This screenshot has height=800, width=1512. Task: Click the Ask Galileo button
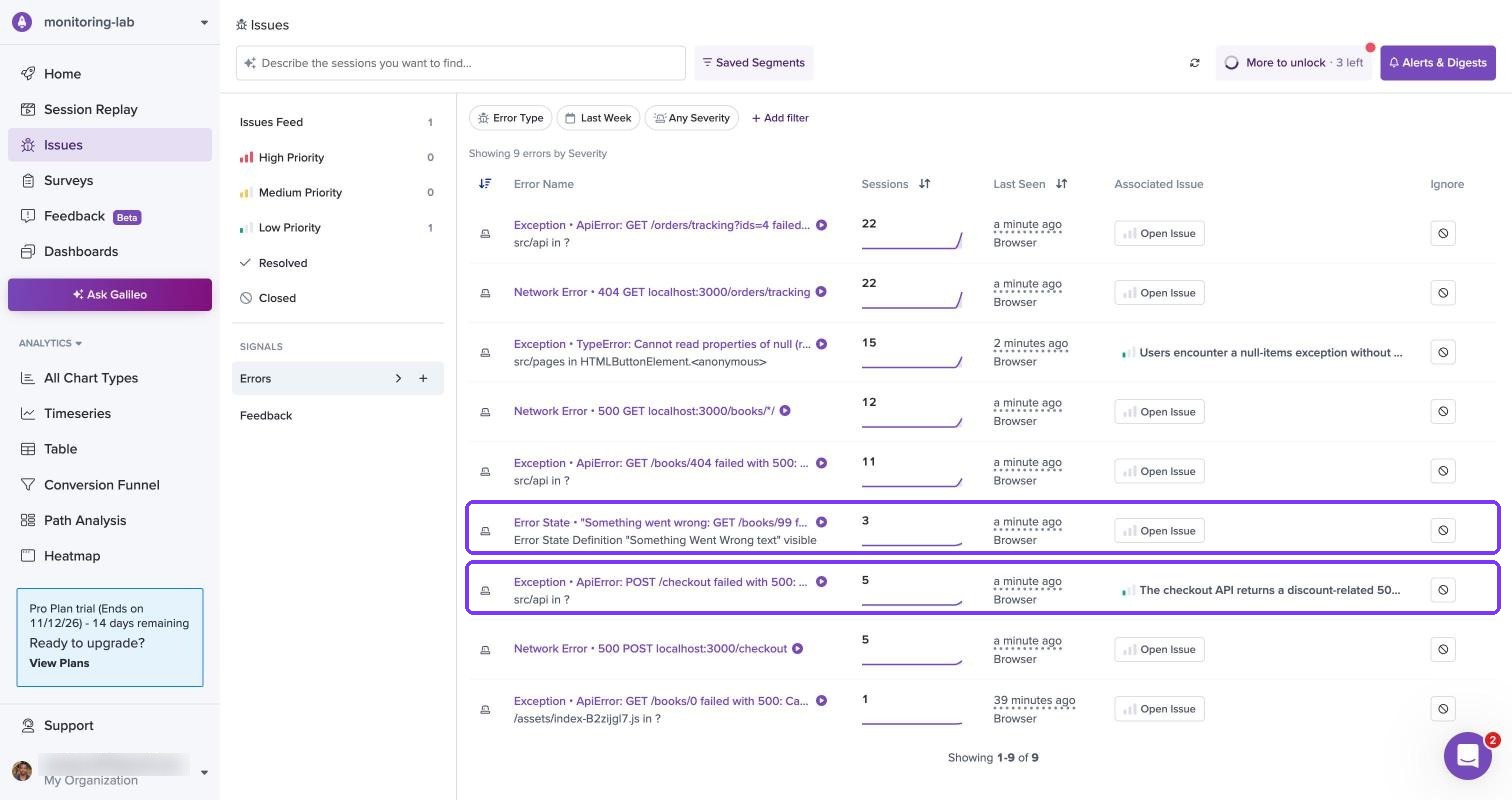110,295
